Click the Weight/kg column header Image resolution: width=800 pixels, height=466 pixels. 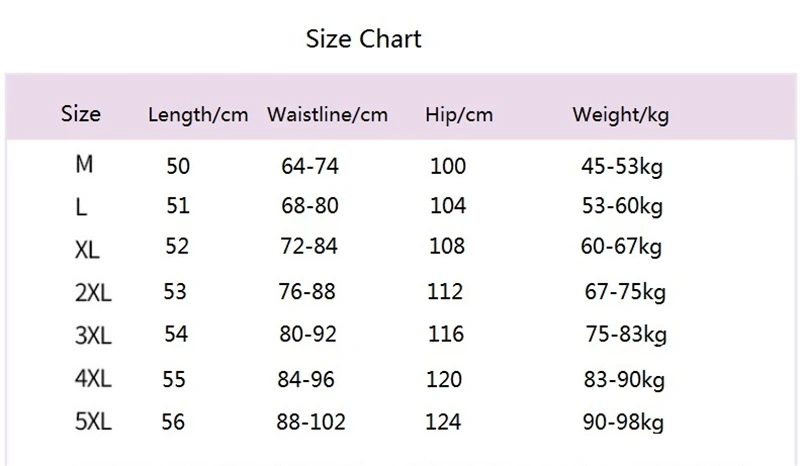(620, 115)
